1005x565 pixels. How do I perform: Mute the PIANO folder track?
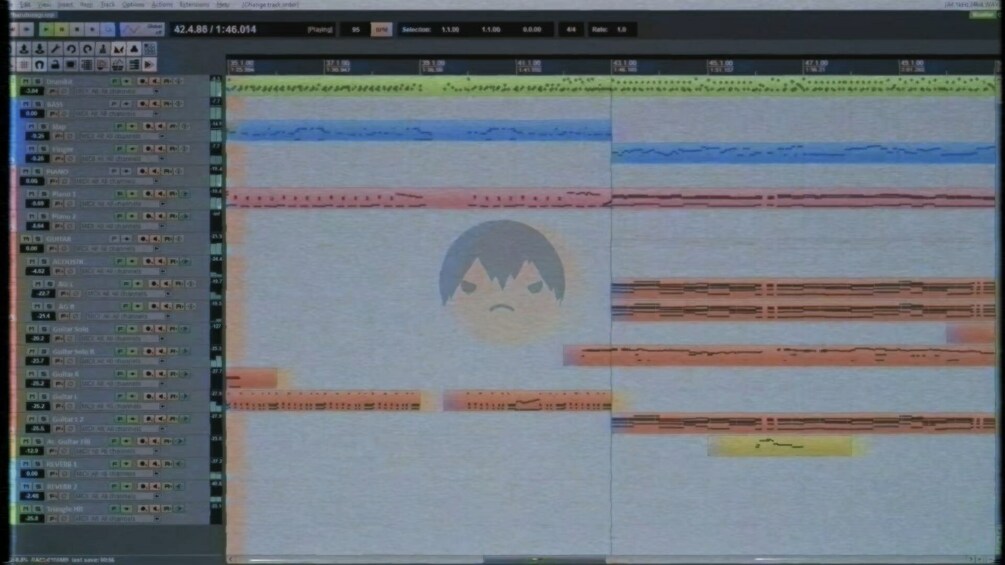tap(26, 172)
